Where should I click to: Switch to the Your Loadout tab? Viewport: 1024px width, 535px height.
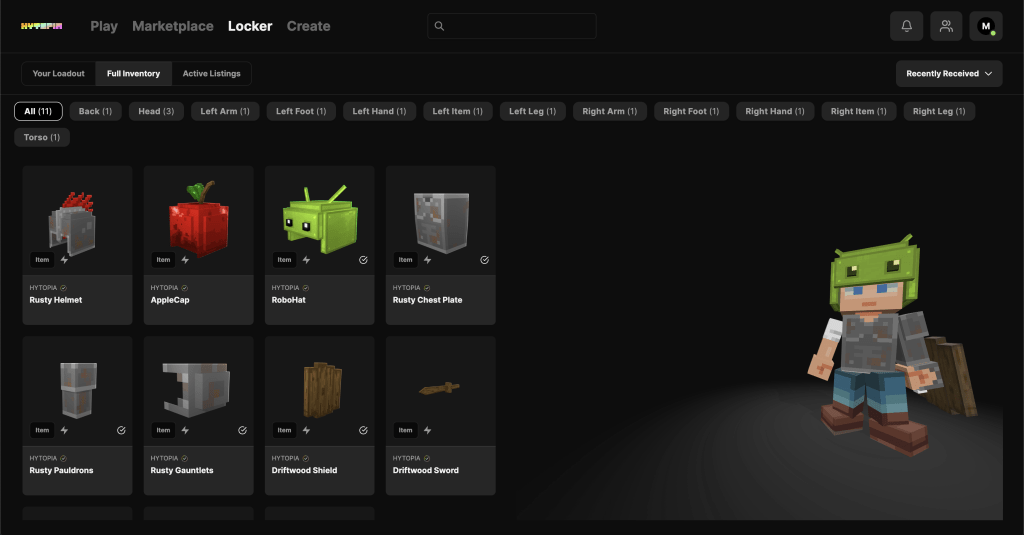coord(59,74)
